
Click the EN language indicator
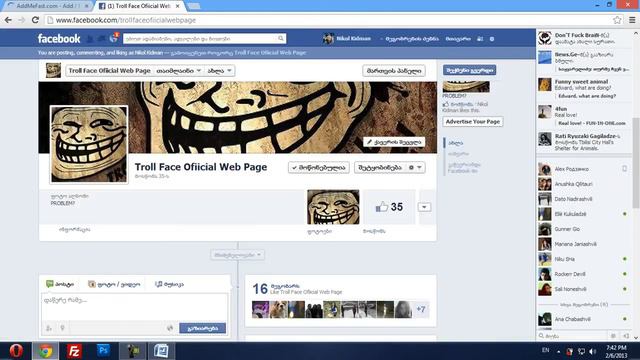545,350
